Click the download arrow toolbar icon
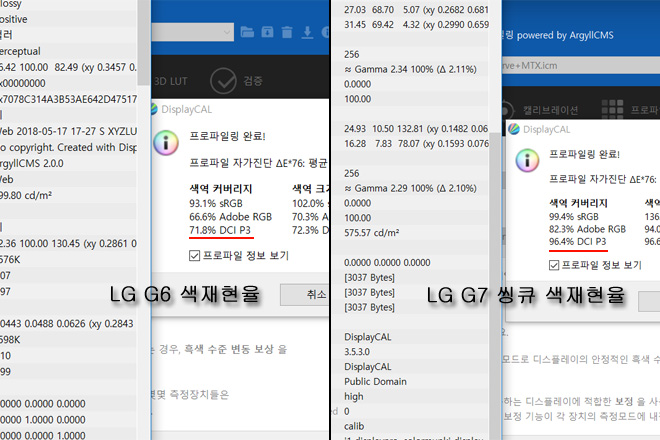This screenshot has height=440, width=660. pos(307,32)
